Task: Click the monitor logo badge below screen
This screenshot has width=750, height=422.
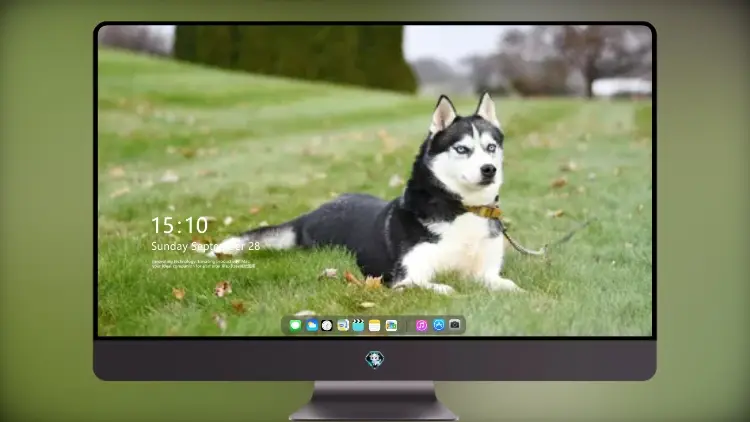Action: pyautogui.click(x=375, y=359)
